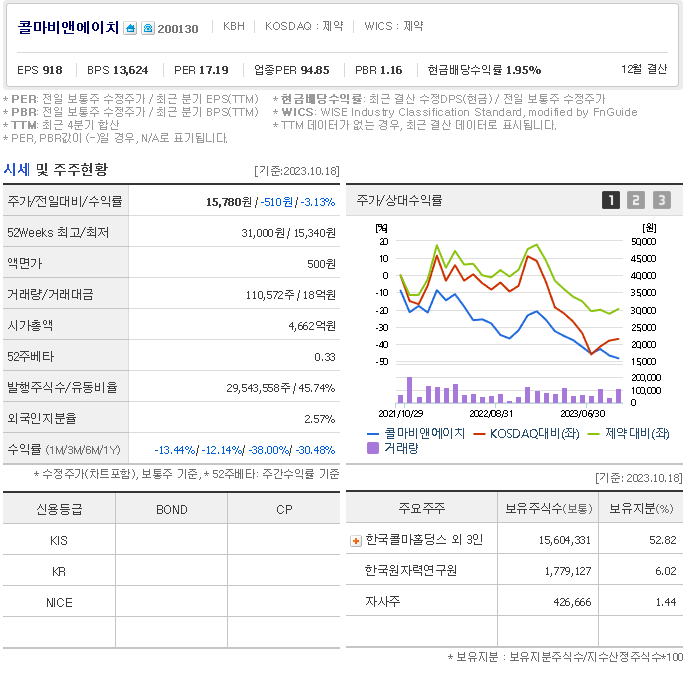Click the 31,000원 / 15,340원 value

point(289,233)
